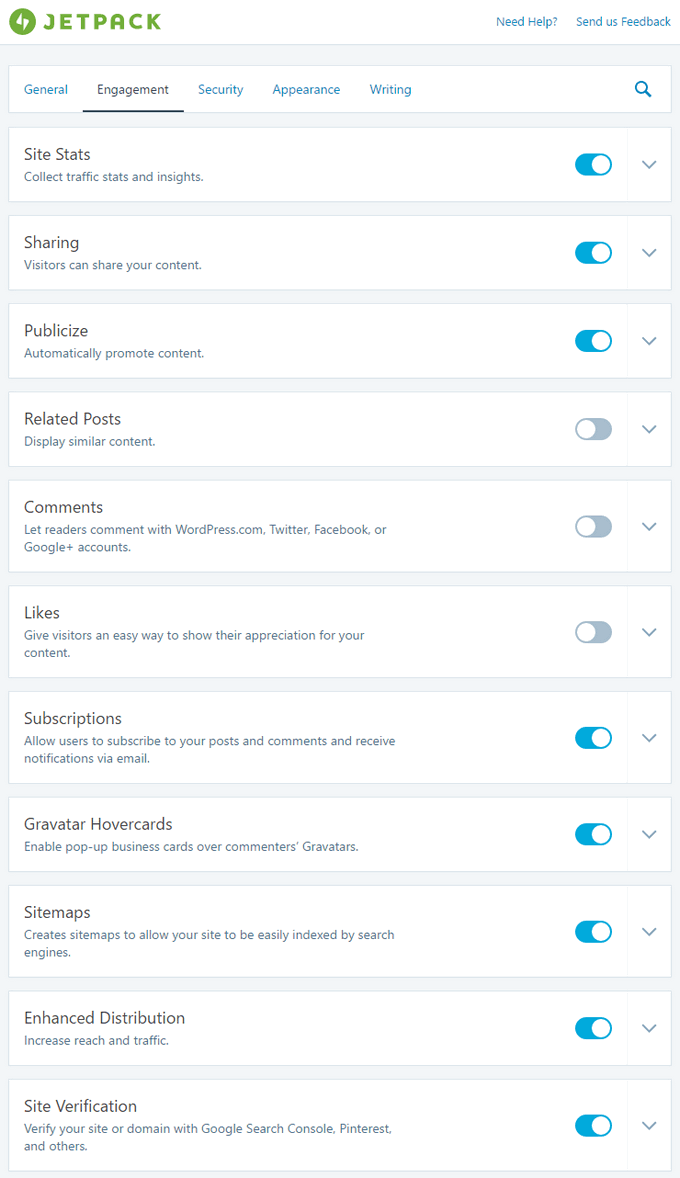Image resolution: width=680 pixels, height=1178 pixels.
Task: Click the Jetpack logo icon
Action: 22,22
